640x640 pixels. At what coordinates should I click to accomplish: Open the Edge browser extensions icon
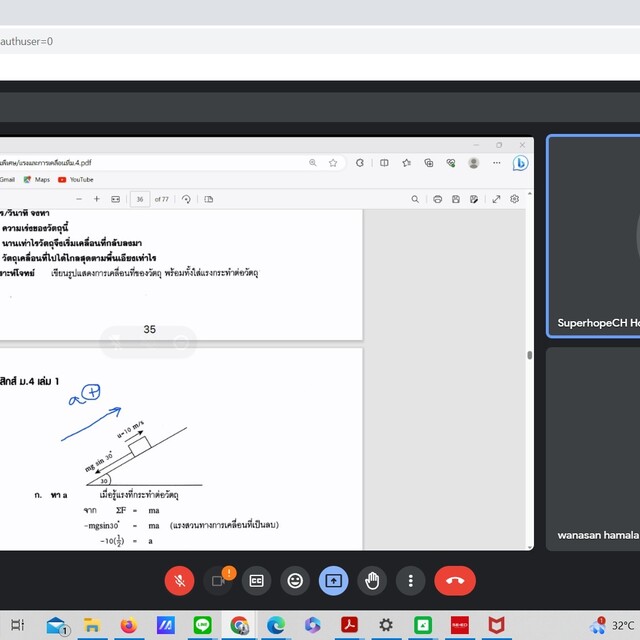(360, 163)
